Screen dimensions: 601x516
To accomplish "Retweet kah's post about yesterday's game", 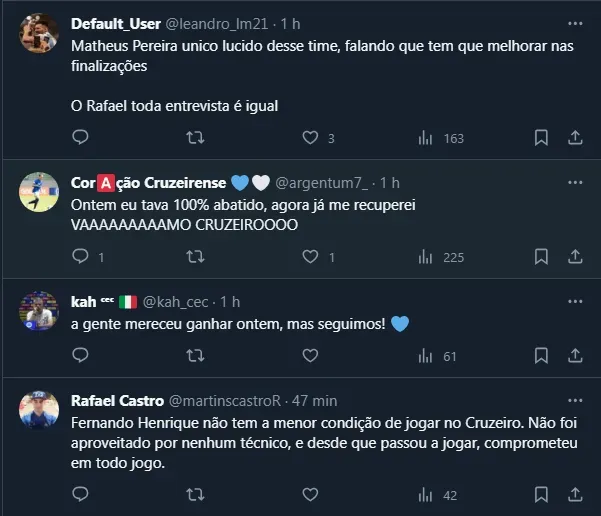I will (196, 356).
